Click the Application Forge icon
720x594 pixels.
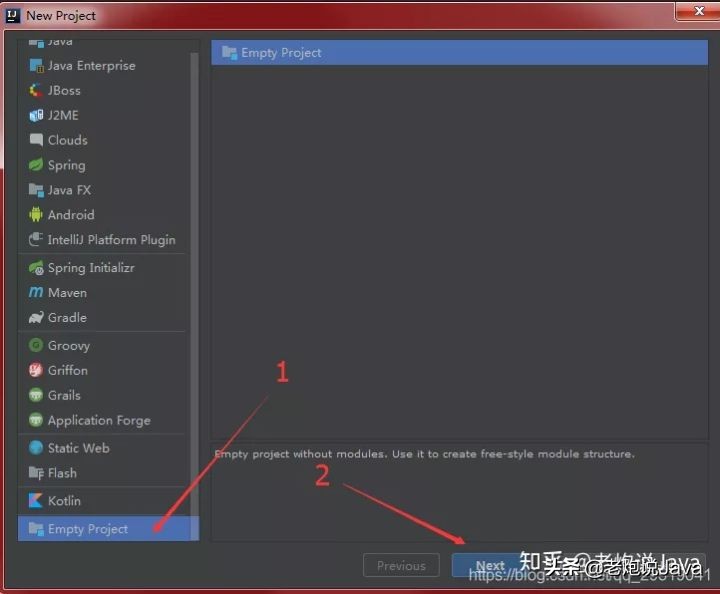(x=36, y=420)
